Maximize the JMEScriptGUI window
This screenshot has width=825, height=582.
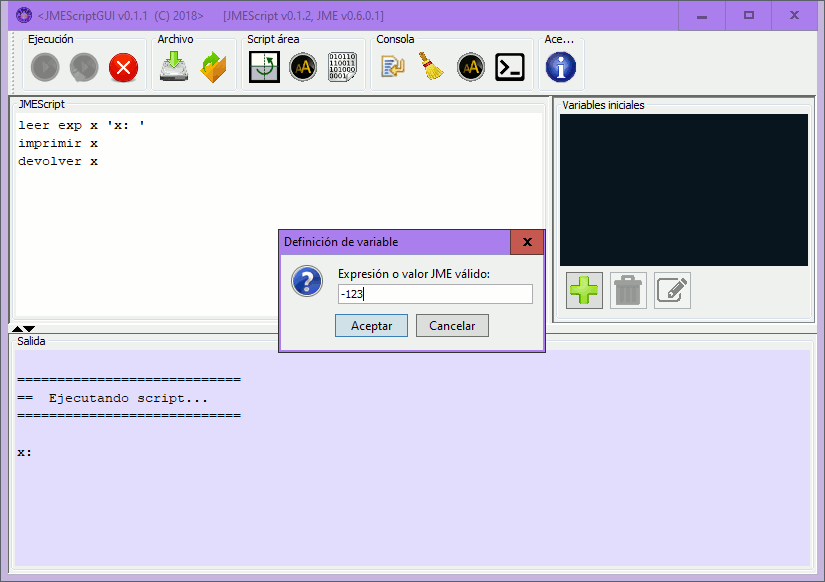pos(749,16)
